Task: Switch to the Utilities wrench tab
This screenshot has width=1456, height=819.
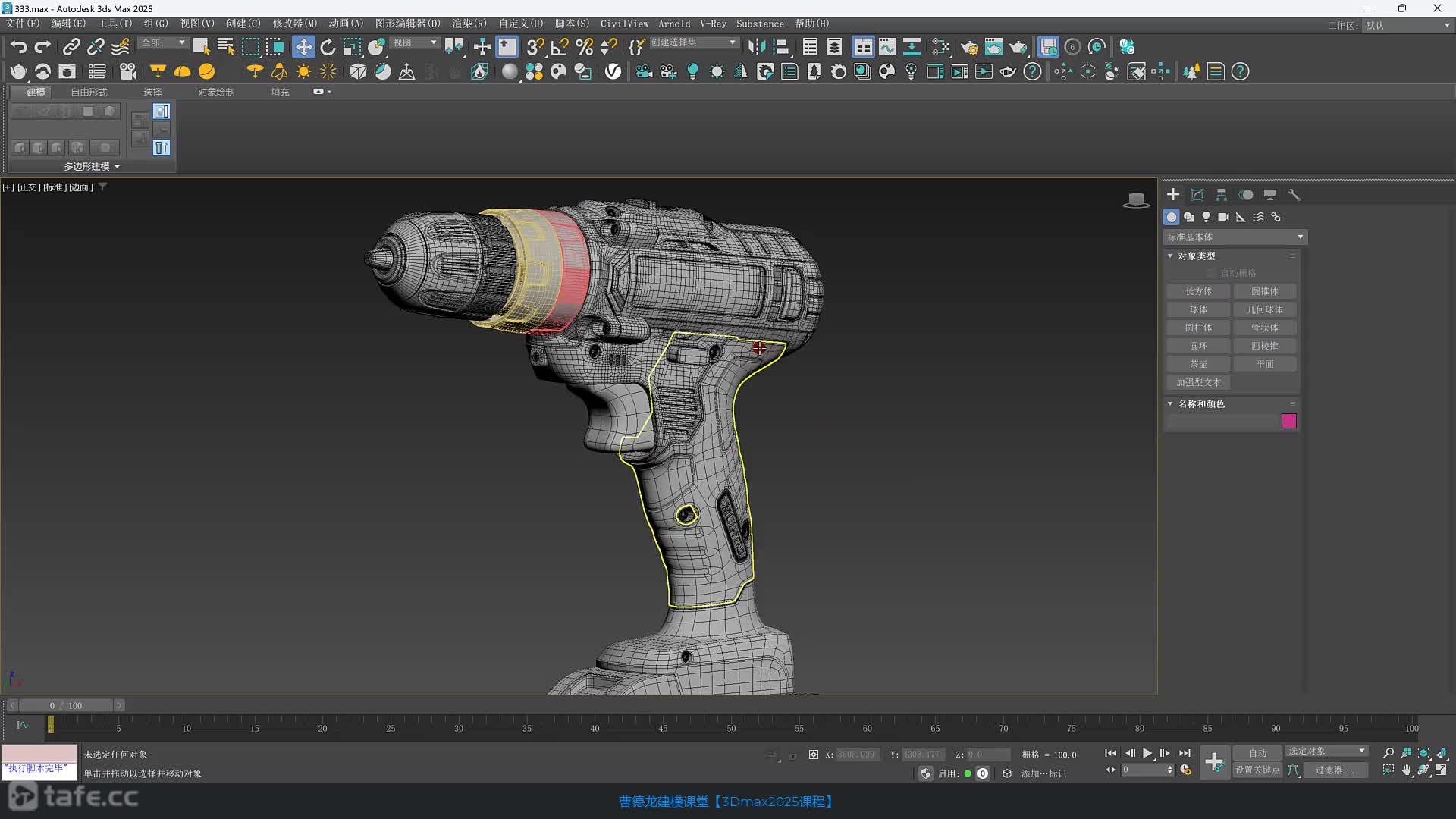Action: pos(1294,195)
